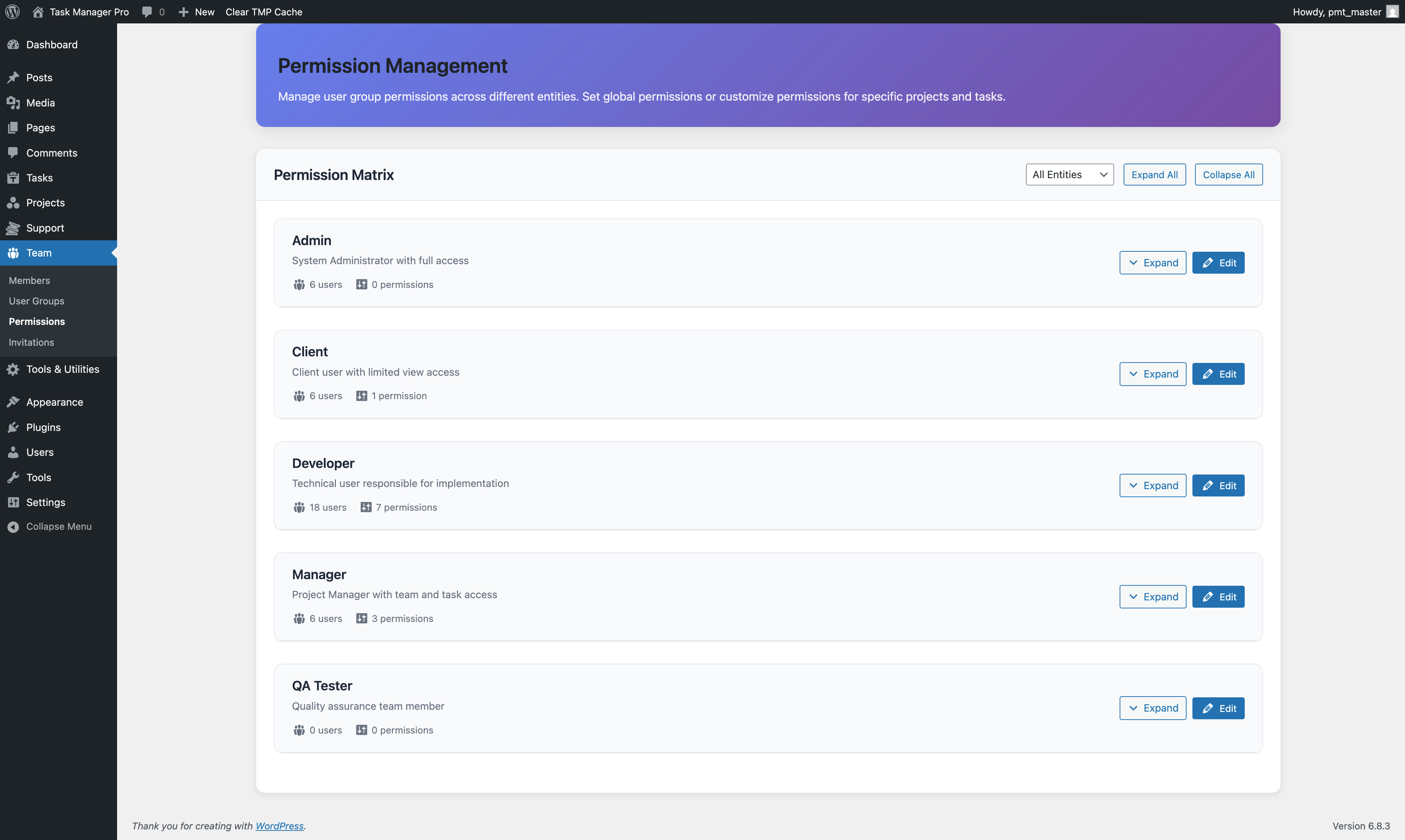Click Collapse All in the Permission Matrix
This screenshot has width=1405, height=840.
click(x=1228, y=175)
